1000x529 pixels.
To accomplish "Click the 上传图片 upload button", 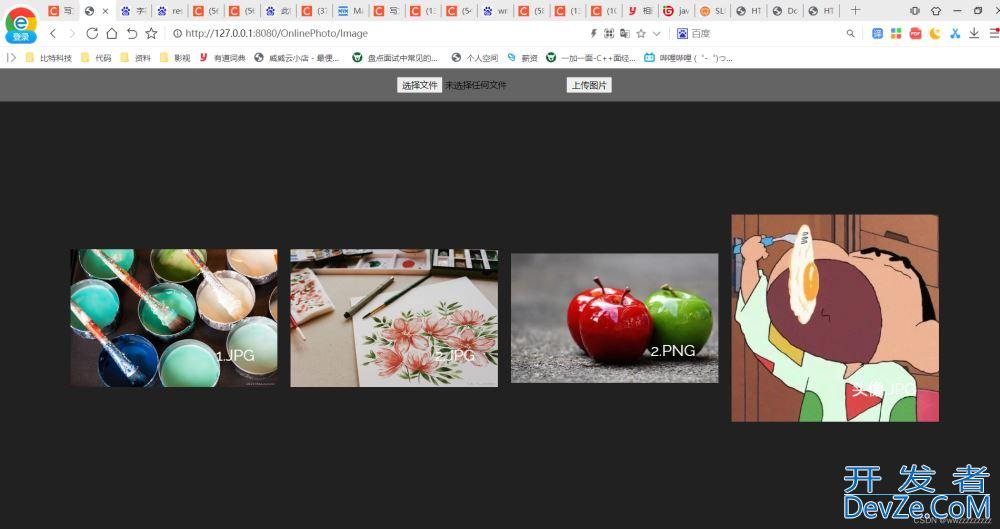I will tap(589, 85).
